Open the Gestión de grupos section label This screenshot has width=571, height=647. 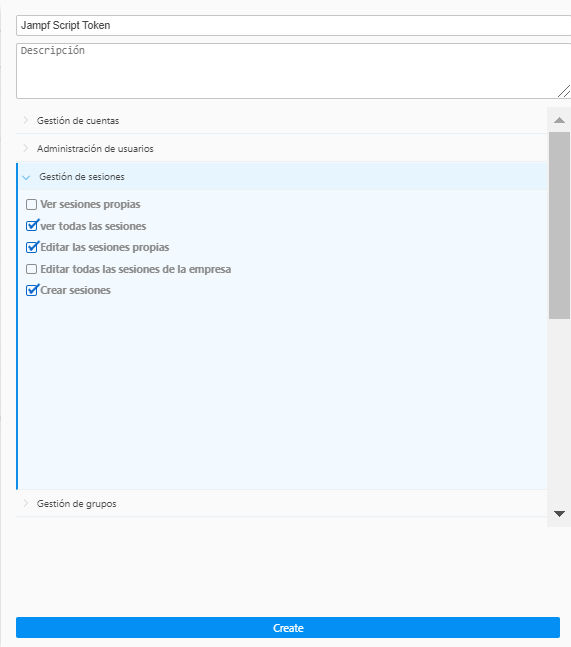tap(77, 504)
